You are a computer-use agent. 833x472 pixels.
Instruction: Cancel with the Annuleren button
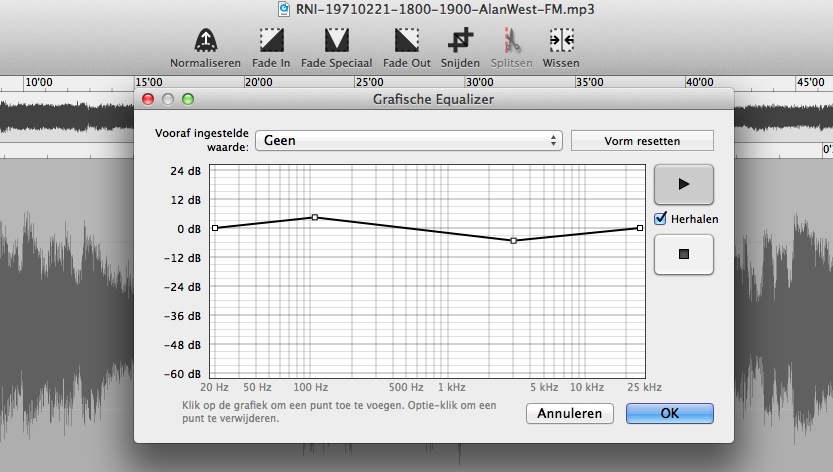[x=569, y=413]
